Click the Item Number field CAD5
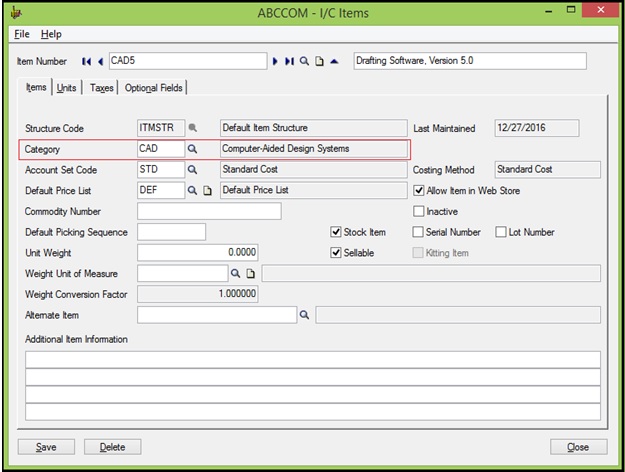 [188, 61]
